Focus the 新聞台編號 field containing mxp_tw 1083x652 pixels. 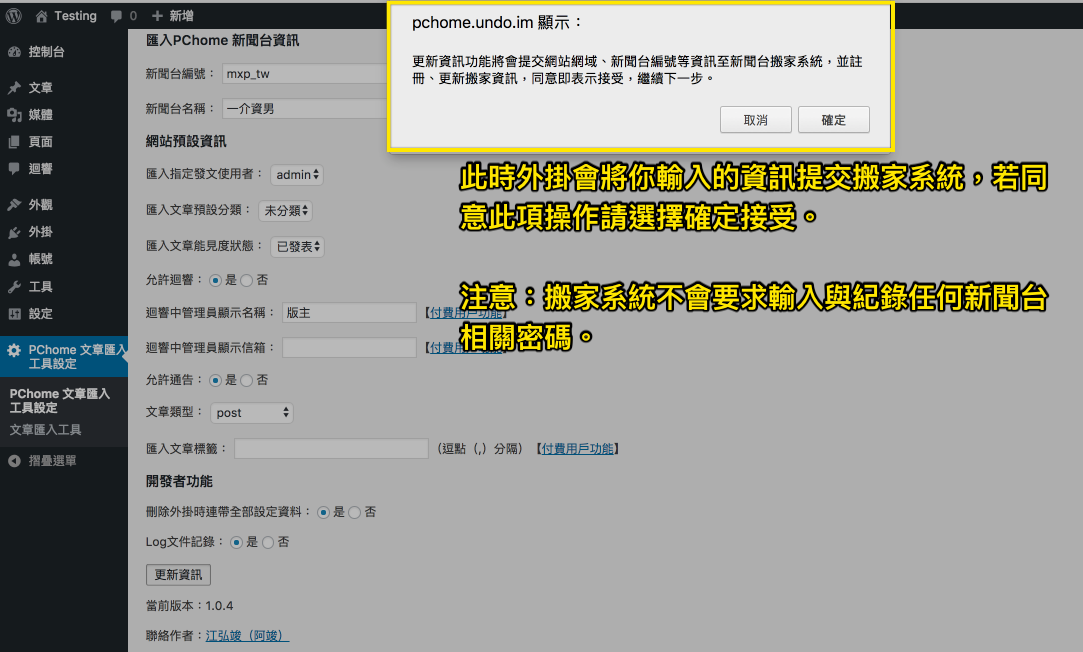click(307, 74)
